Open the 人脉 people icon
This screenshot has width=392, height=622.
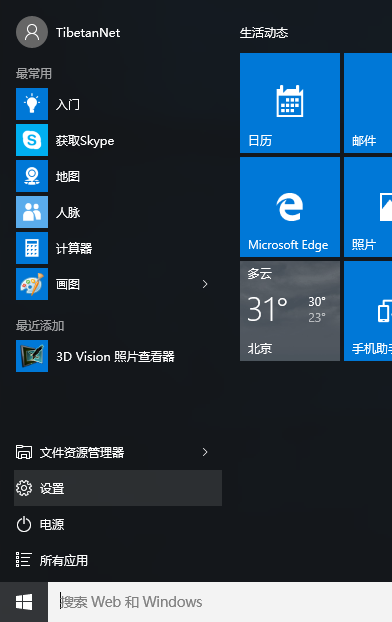click(32, 212)
